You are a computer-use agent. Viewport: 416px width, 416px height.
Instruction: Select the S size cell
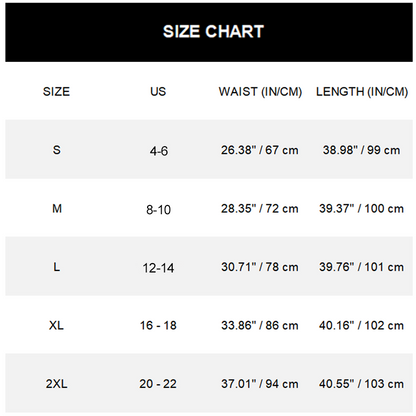tap(57, 150)
